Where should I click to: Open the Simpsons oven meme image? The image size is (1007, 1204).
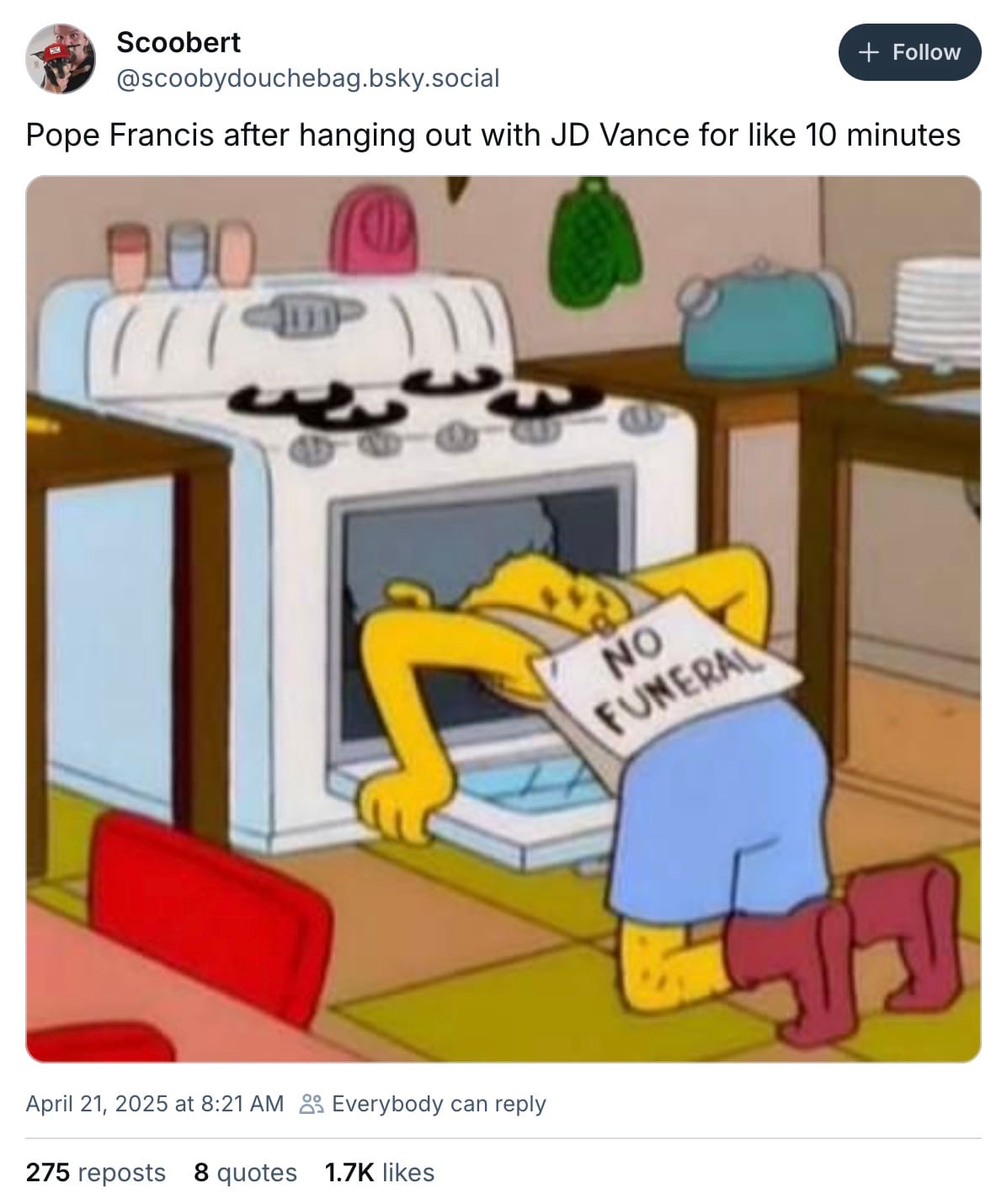[x=504, y=619]
